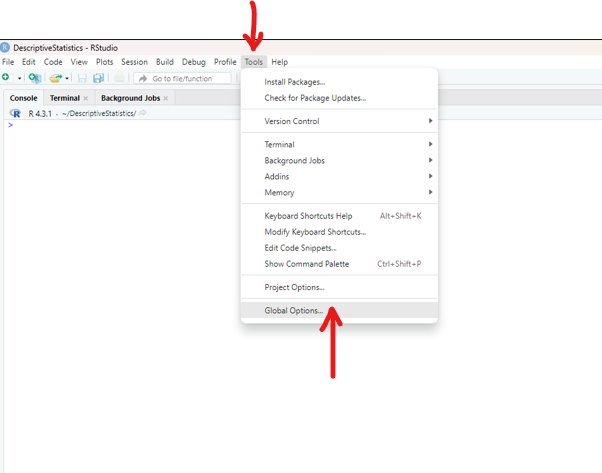This screenshot has width=602, height=473.
Task: Choose Install Packages menu entry
Action: (294, 82)
